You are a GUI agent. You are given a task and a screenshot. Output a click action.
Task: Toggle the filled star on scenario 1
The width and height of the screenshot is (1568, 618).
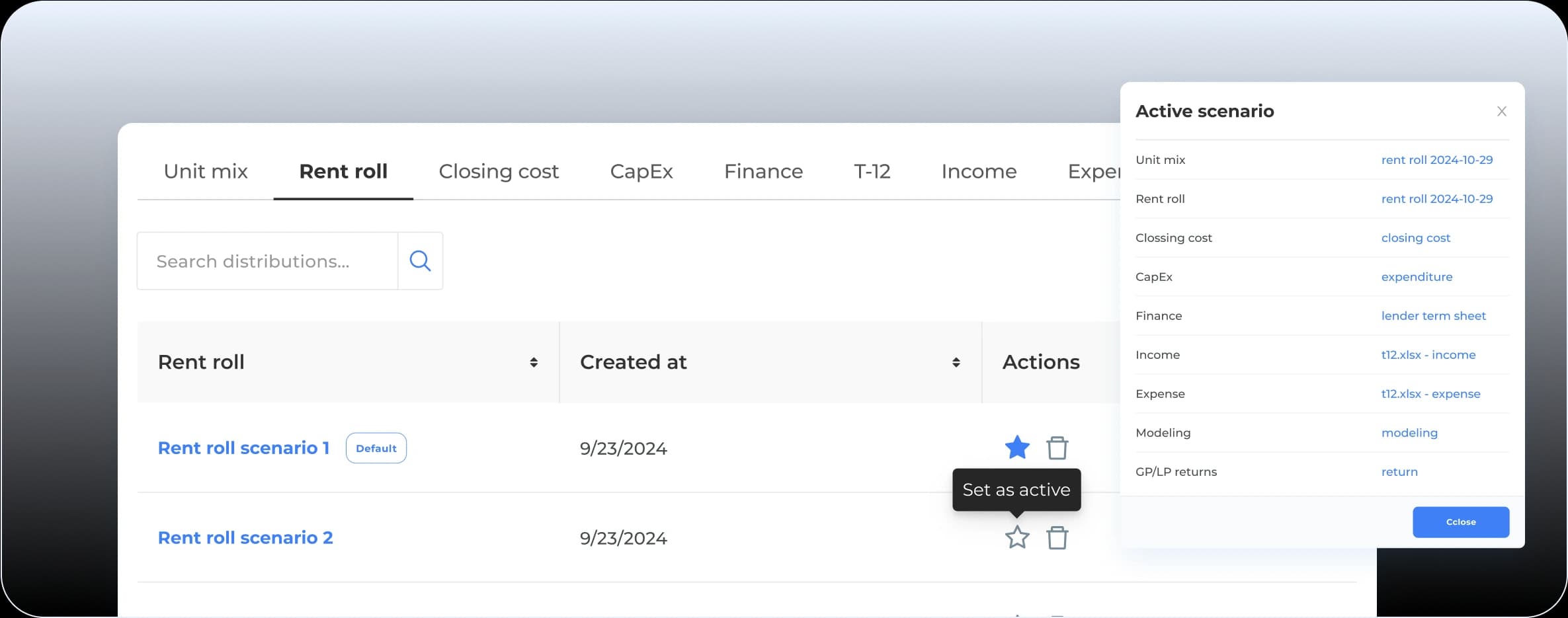(1016, 447)
